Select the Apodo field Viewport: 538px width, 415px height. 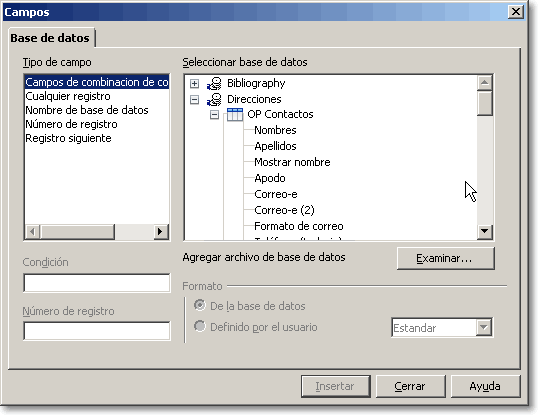pyautogui.click(x=270, y=178)
